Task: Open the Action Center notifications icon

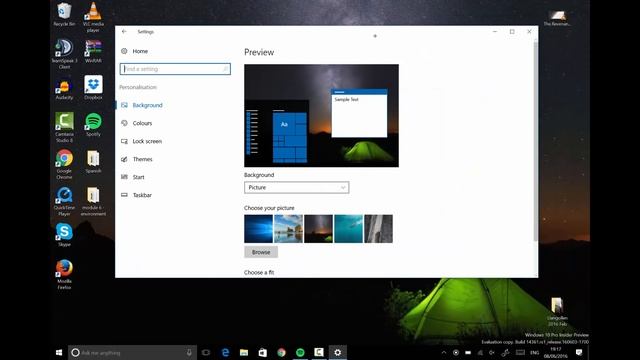Action: pyautogui.click(x=579, y=352)
